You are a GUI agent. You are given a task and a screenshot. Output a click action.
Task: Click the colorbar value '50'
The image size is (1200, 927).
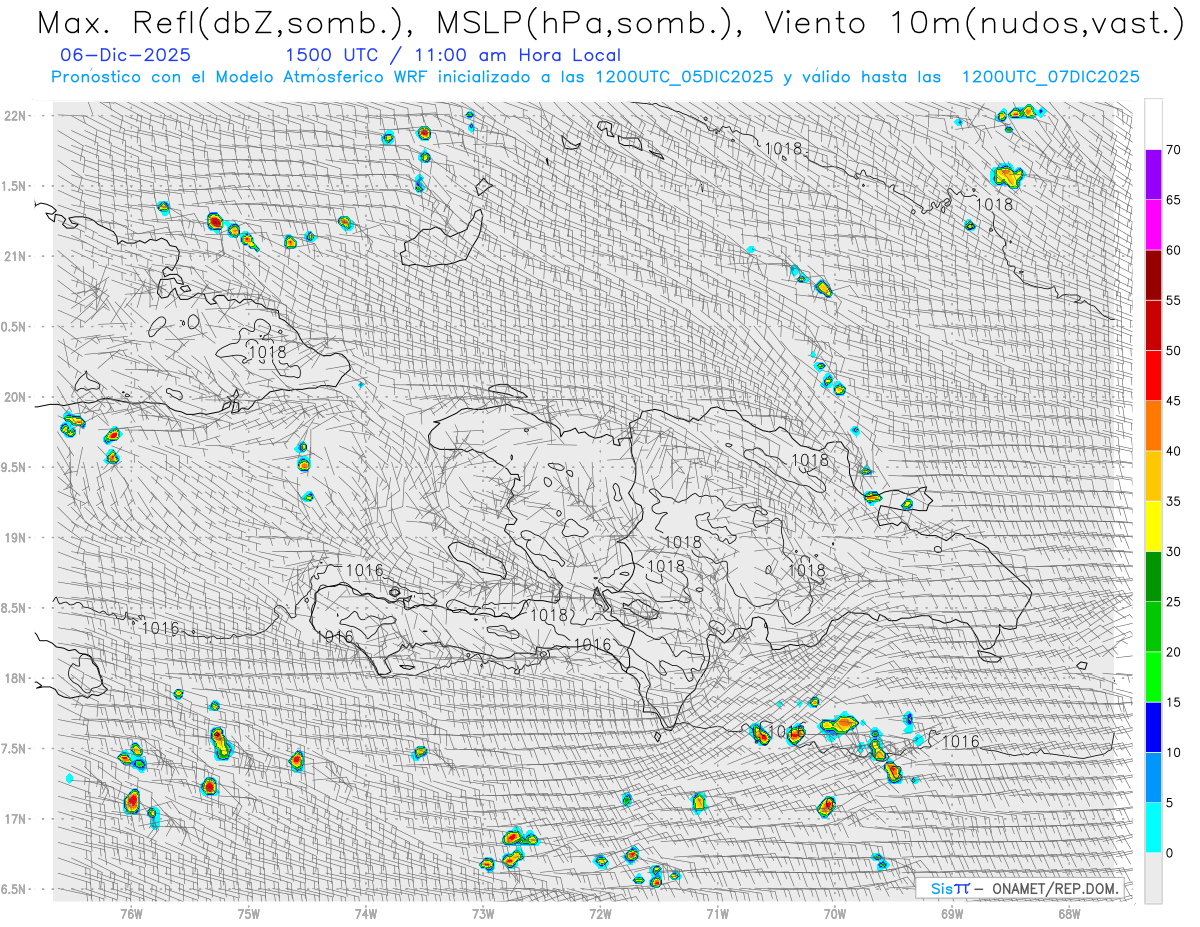pyautogui.click(x=1173, y=351)
